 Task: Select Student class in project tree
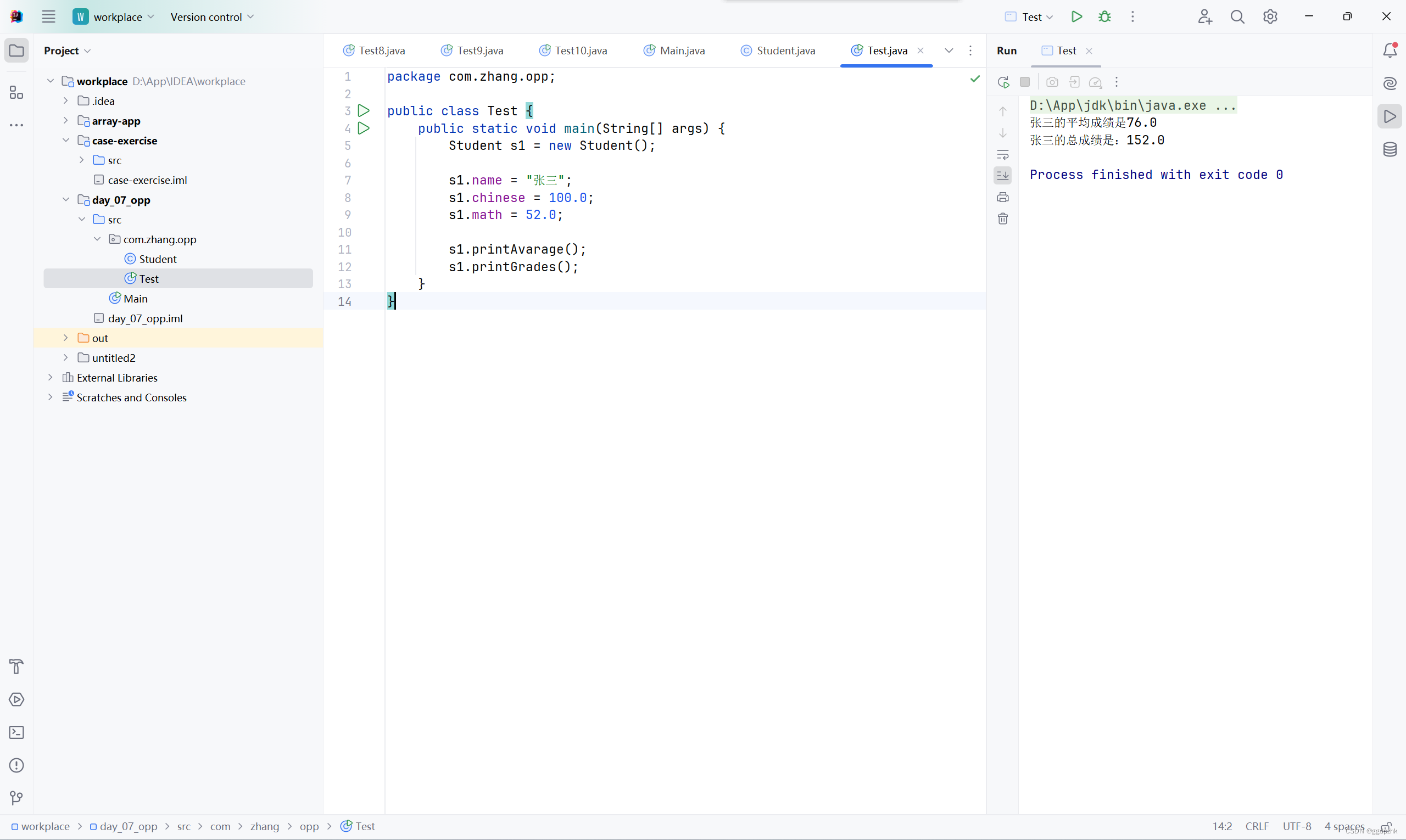coord(150,259)
